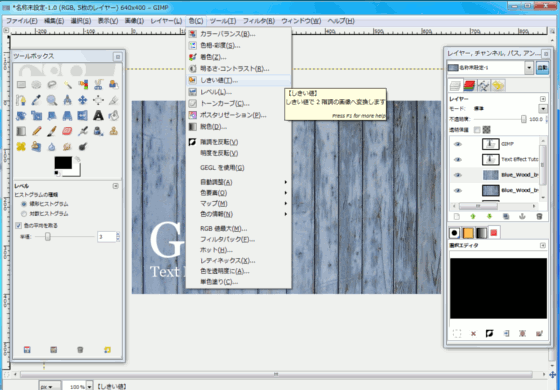The image size is (560, 390).
Task: Choose the 線形ヒストグラム radio option
Action: pos(24,204)
